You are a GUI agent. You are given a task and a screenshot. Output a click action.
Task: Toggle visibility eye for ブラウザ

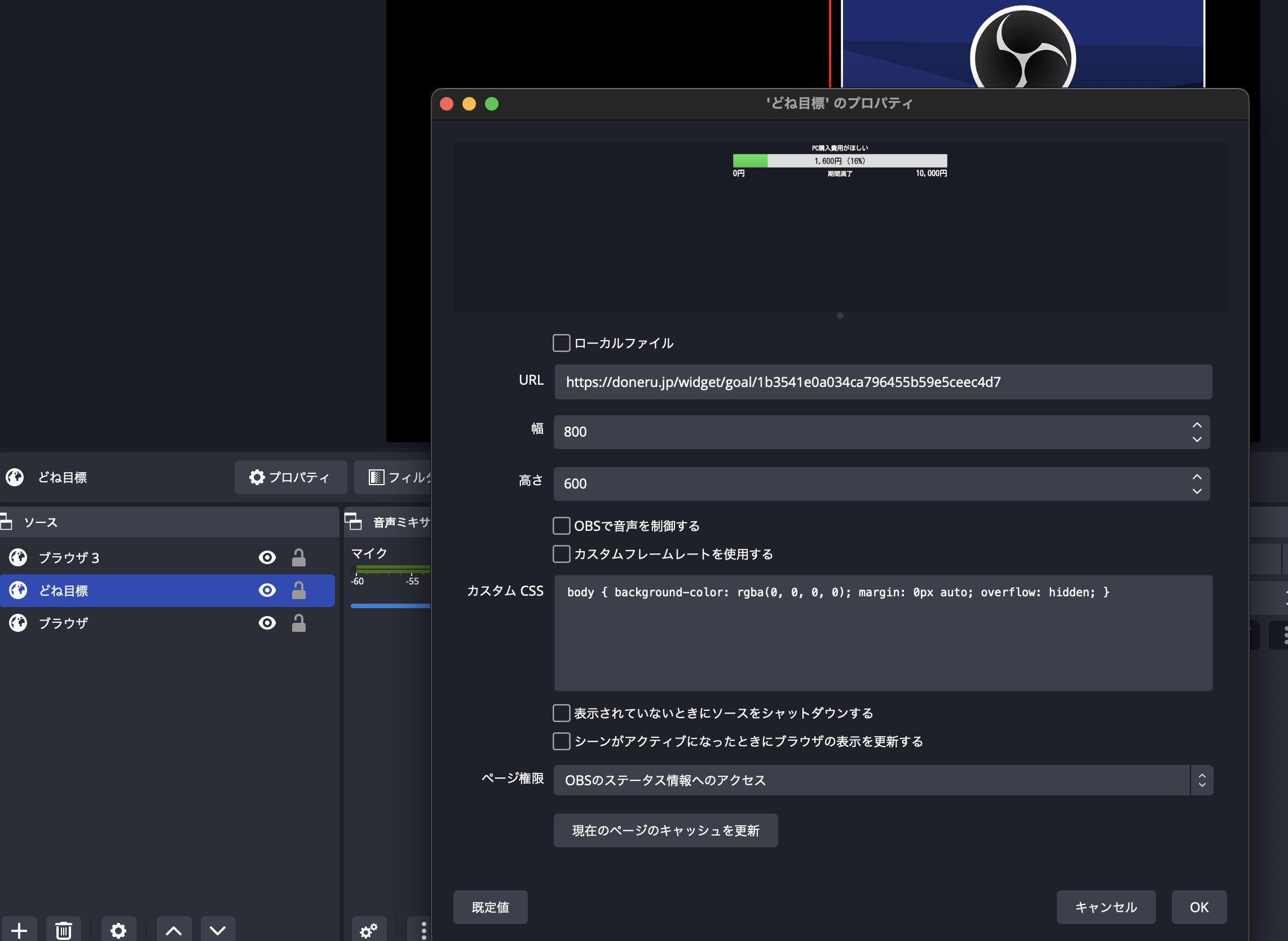(x=267, y=623)
